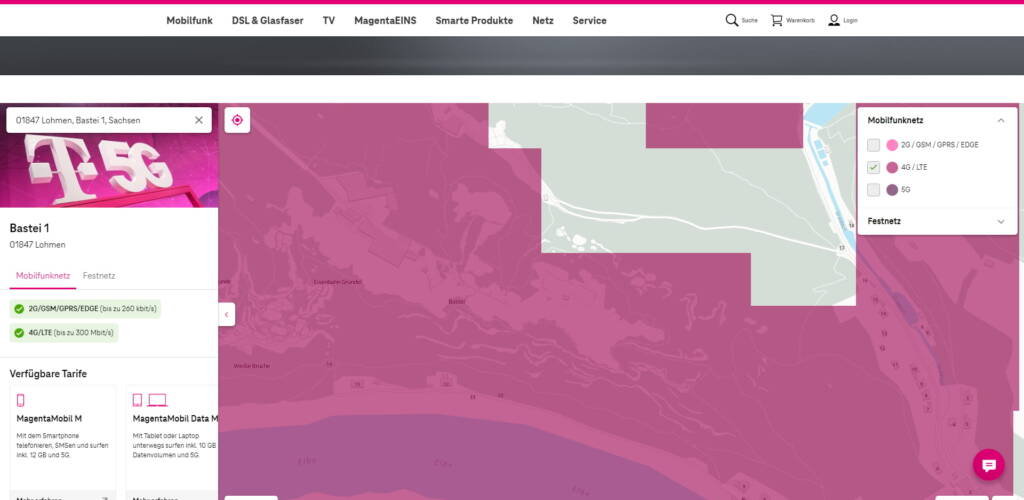1024x500 pixels.
Task: Switch to the Mobilfunknetz tab in sidebar
Action: [x=43, y=276]
